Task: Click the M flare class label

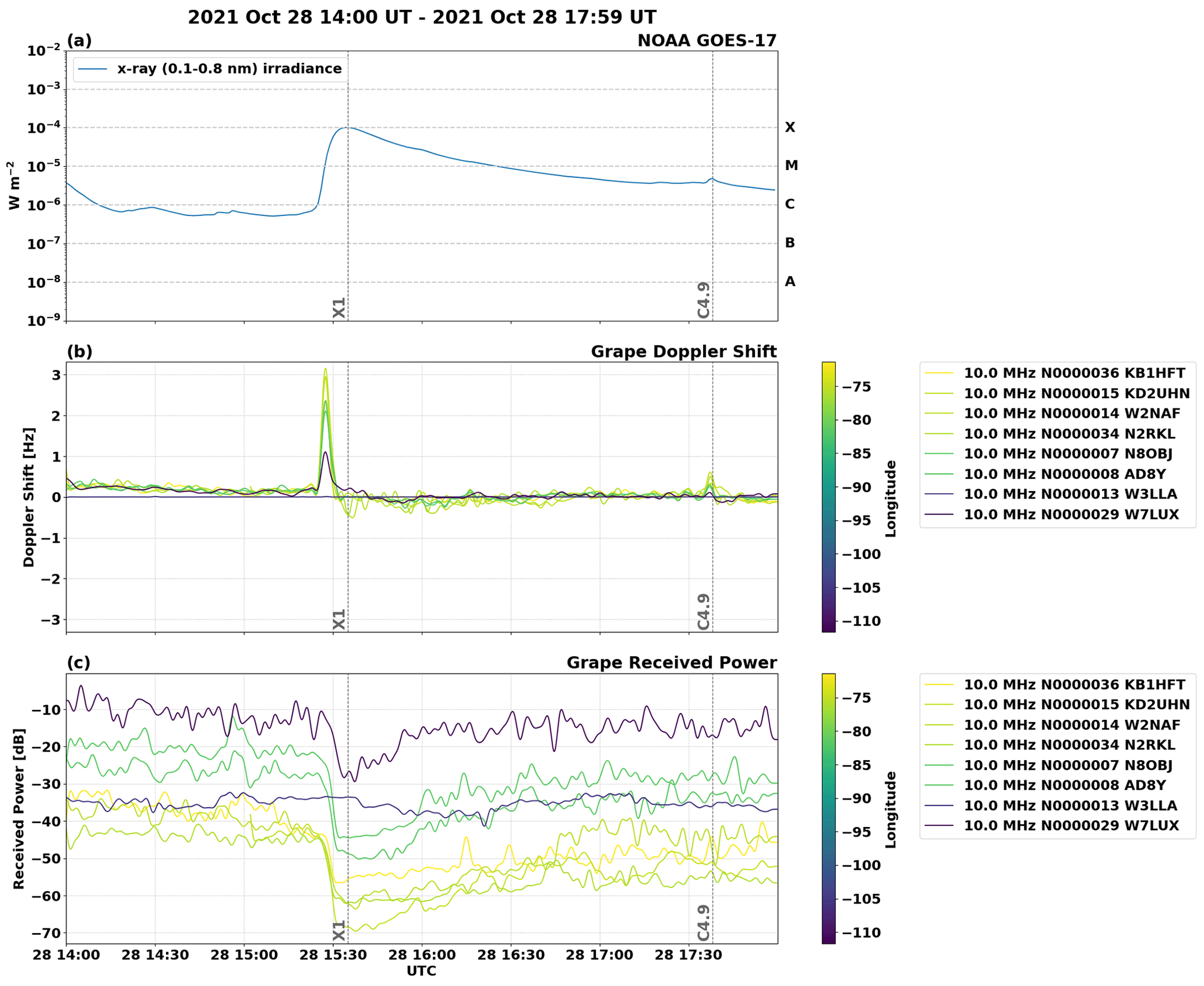Action: coord(790,165)
